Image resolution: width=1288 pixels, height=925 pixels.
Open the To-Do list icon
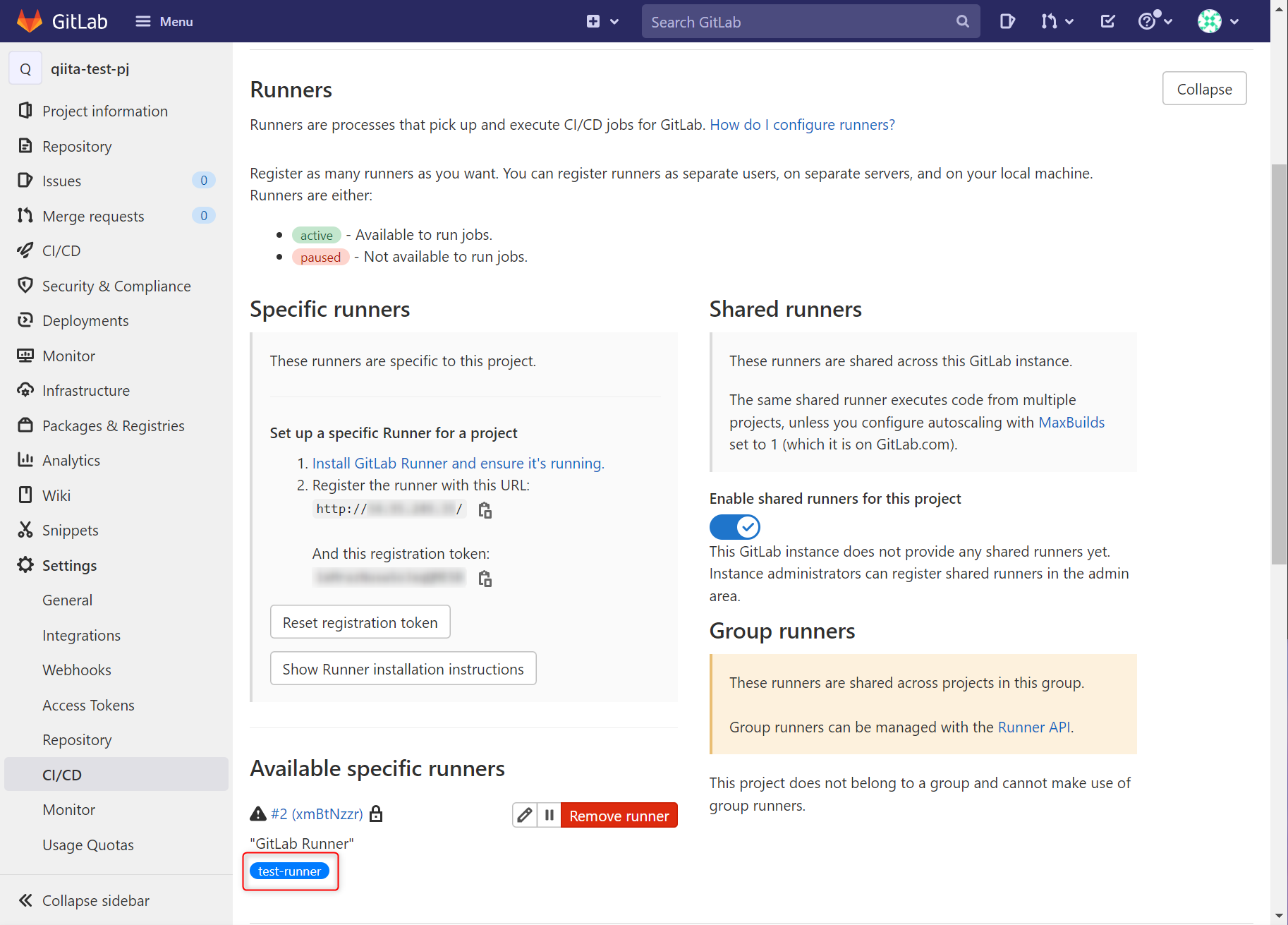(x=1107, y=21)
